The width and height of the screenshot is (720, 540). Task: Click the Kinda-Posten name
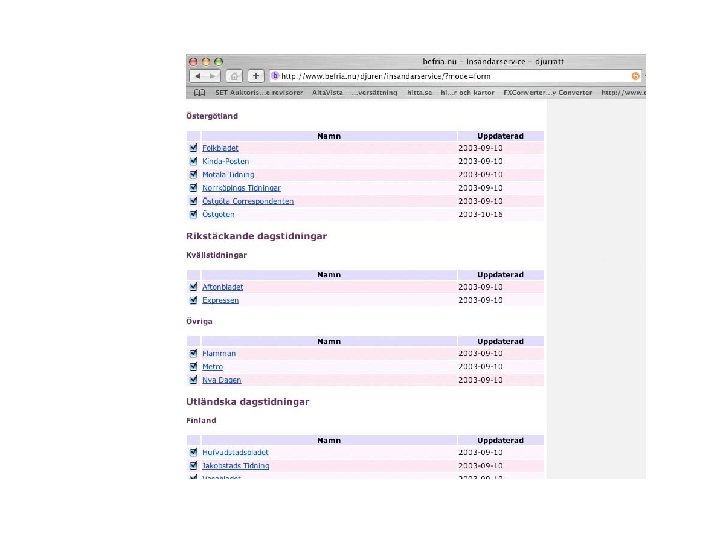click(226, 161)
